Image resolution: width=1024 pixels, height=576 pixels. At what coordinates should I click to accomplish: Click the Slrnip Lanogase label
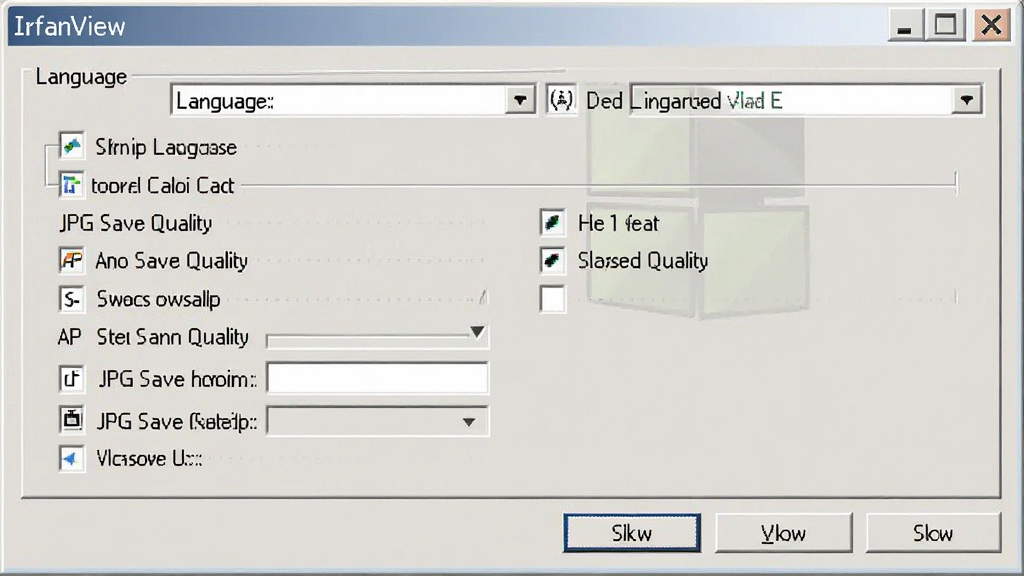pyautogui.click(x=166, y=147)
